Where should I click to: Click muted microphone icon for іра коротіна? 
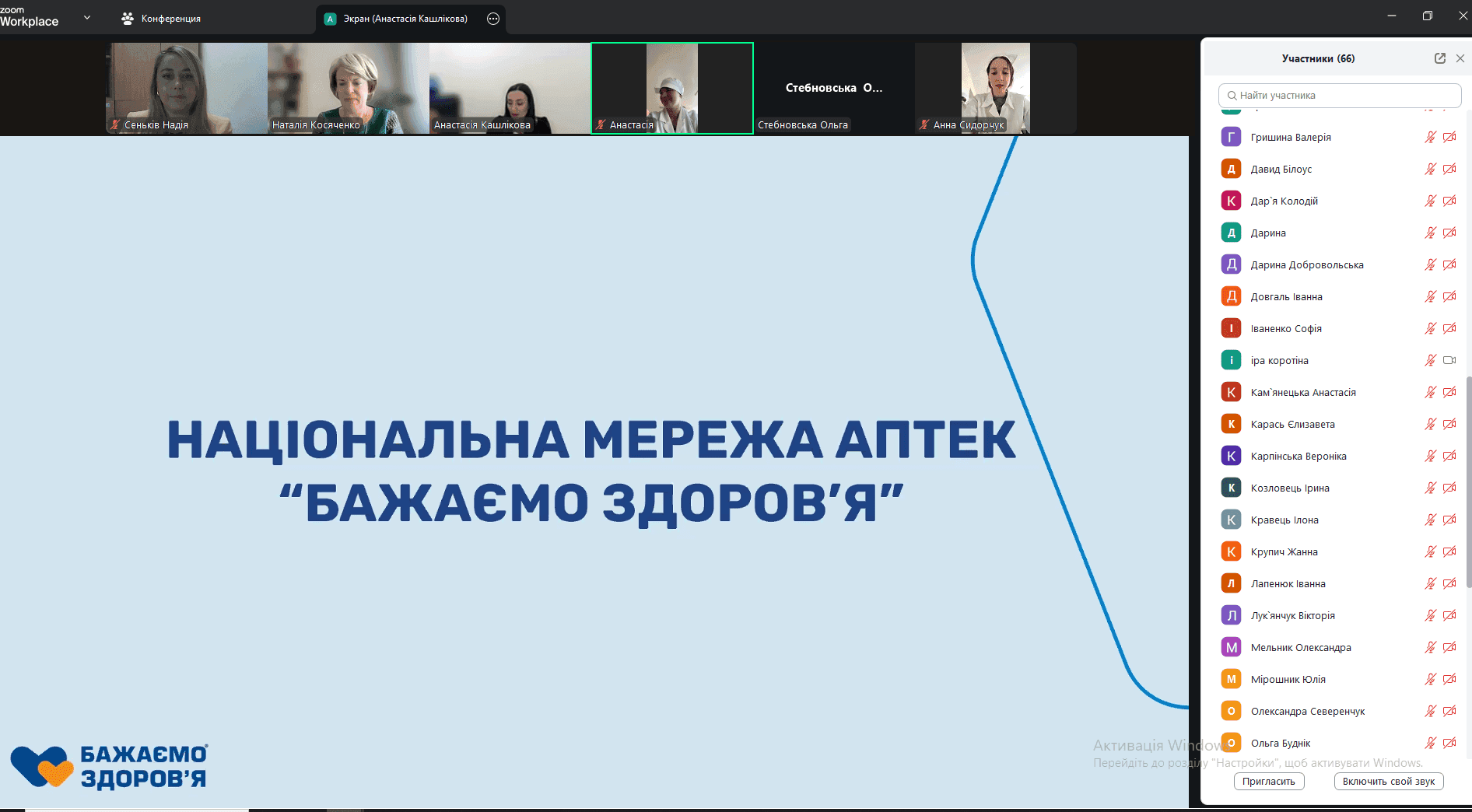coord(1430,360)
